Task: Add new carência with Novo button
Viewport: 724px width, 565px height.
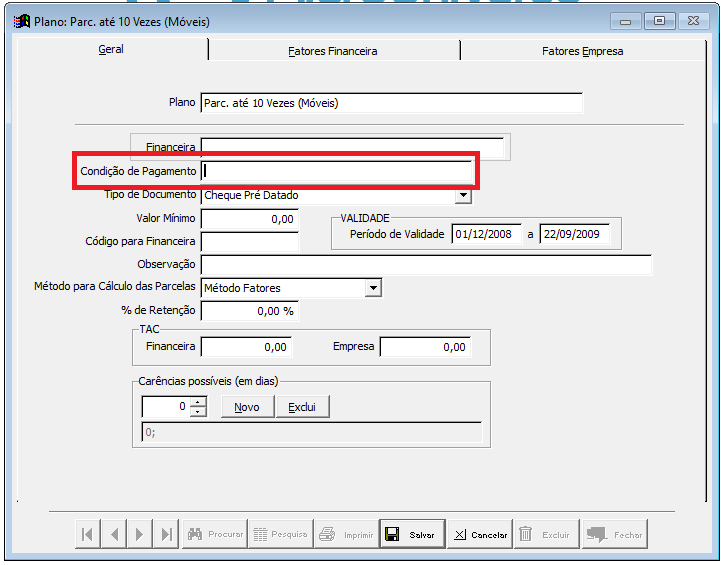Action: click(247, 407)
